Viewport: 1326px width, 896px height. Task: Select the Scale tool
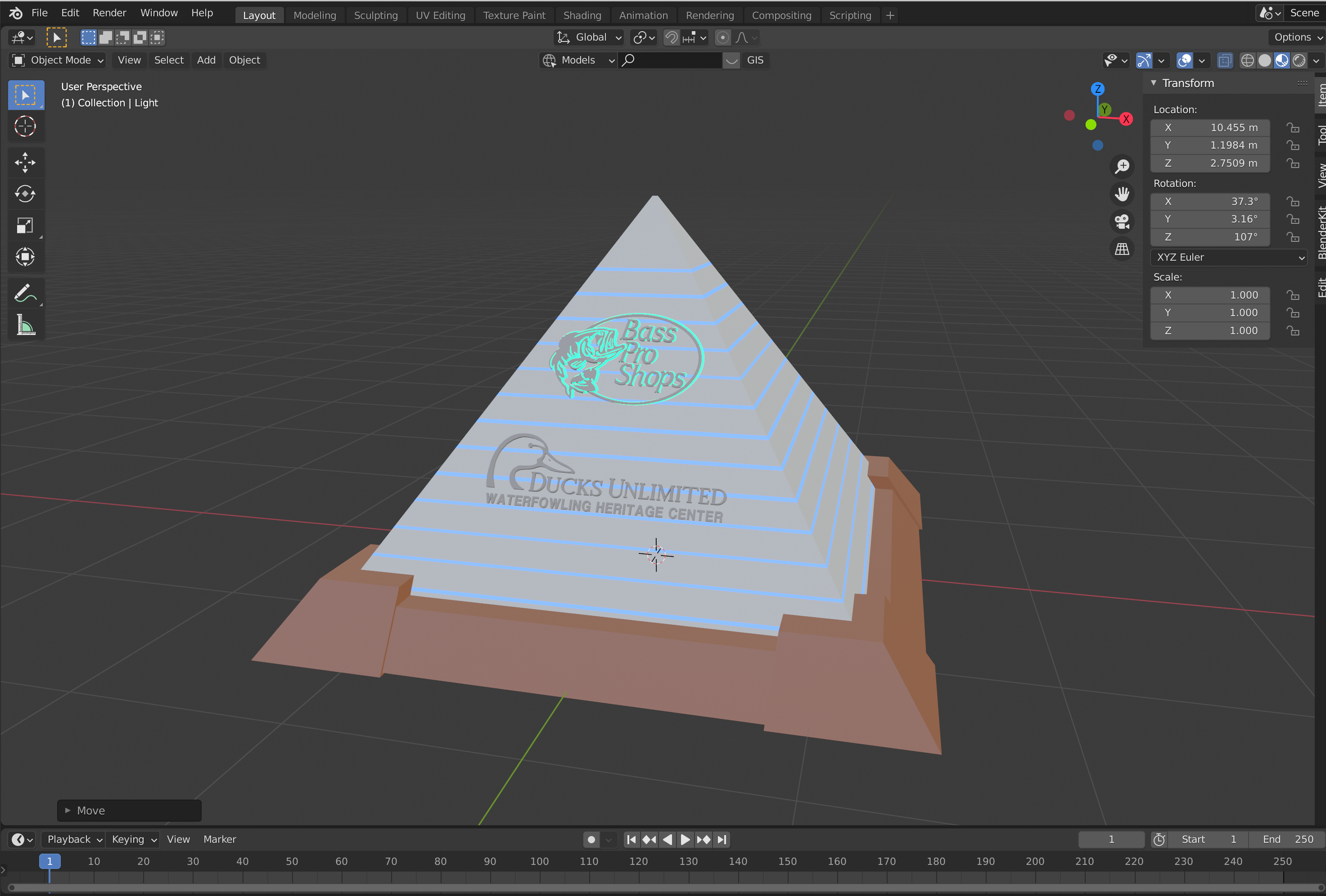25,225
